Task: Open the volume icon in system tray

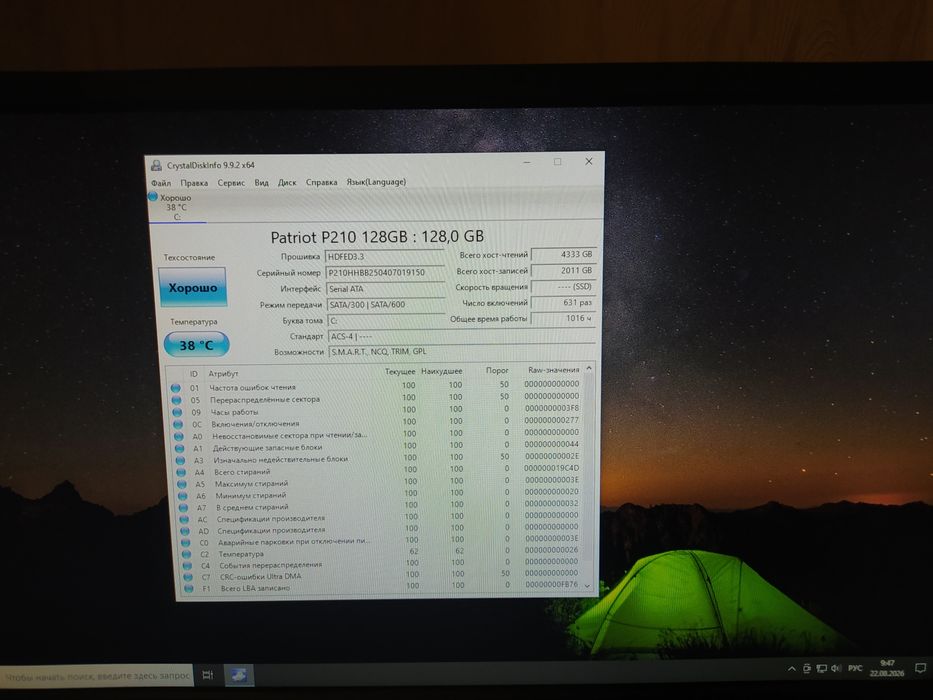Action: [837, 668]
